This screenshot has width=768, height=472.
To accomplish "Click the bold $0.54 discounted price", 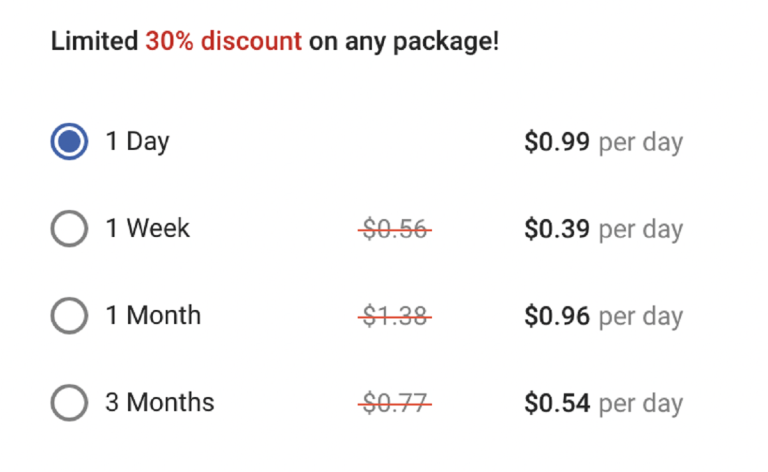I will [x=557, y=404].
